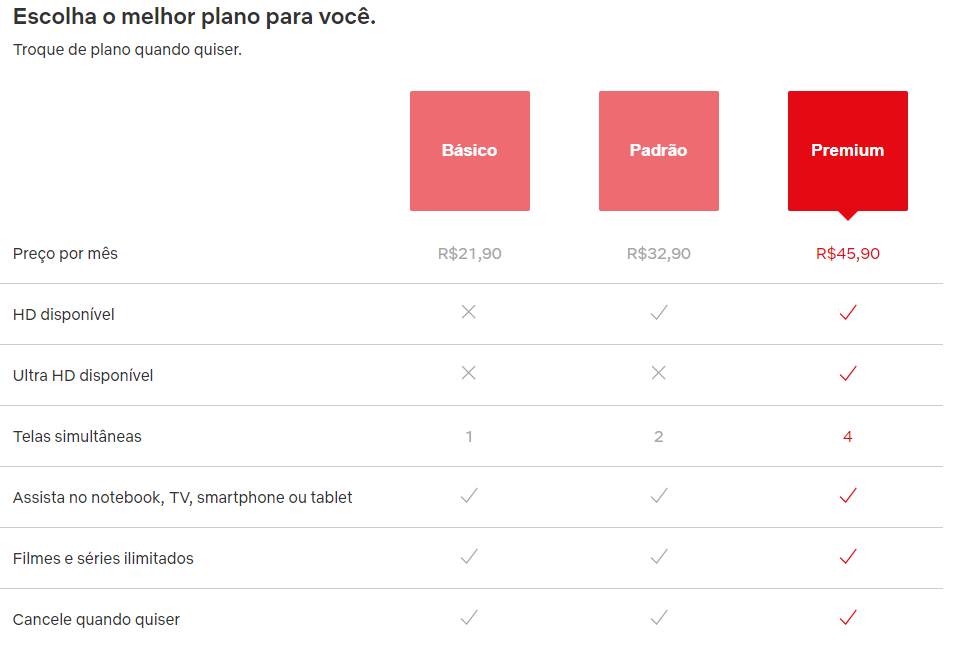Click Padrão's 2 simultaneous screens value
The width and height of the screenshot is (955, 650).
658,437
